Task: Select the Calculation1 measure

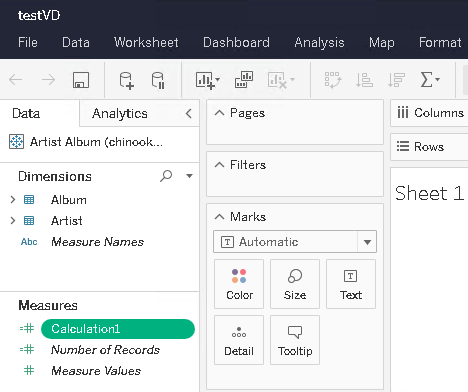Action: coord(118,329)
